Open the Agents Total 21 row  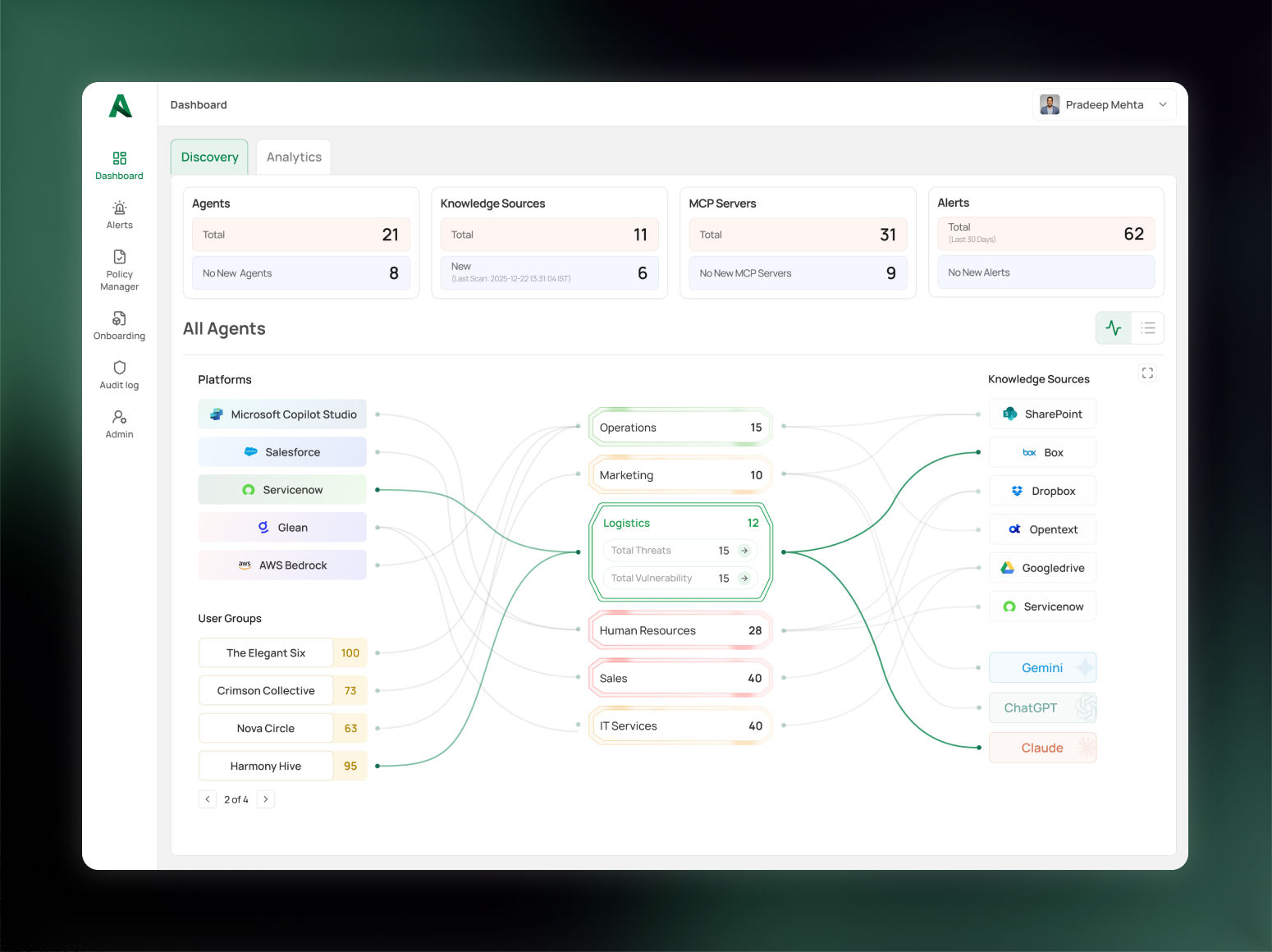click(301, 235)
